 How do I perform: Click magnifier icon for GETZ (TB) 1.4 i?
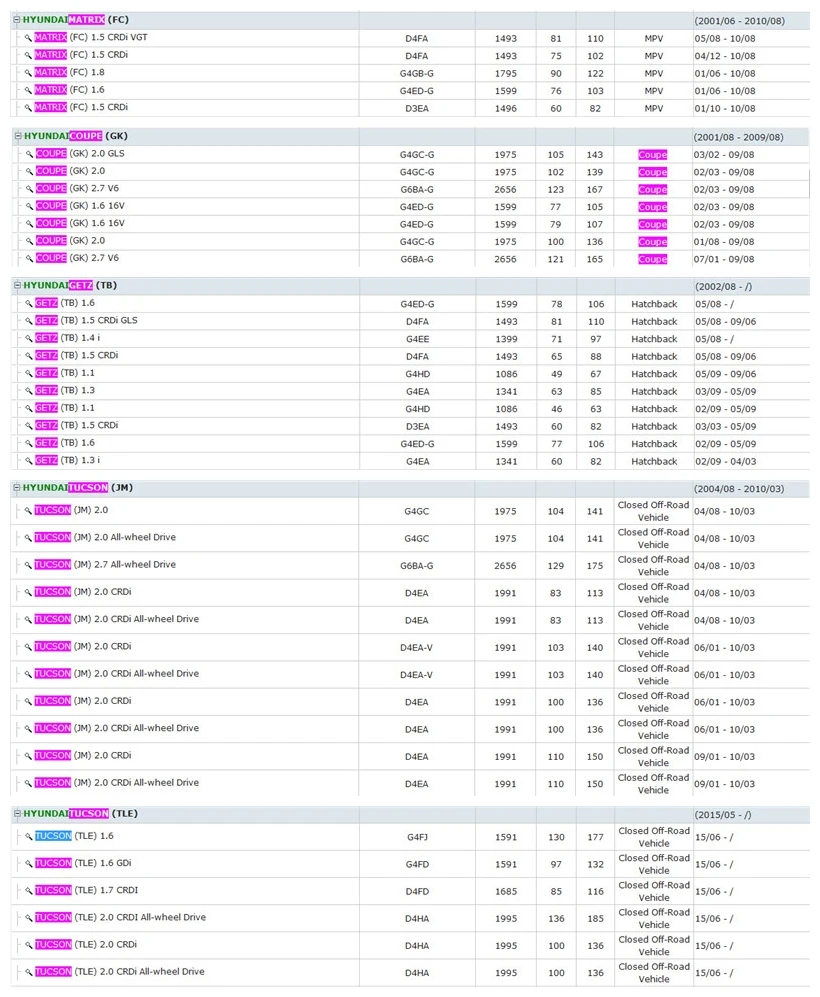point(29,338)
